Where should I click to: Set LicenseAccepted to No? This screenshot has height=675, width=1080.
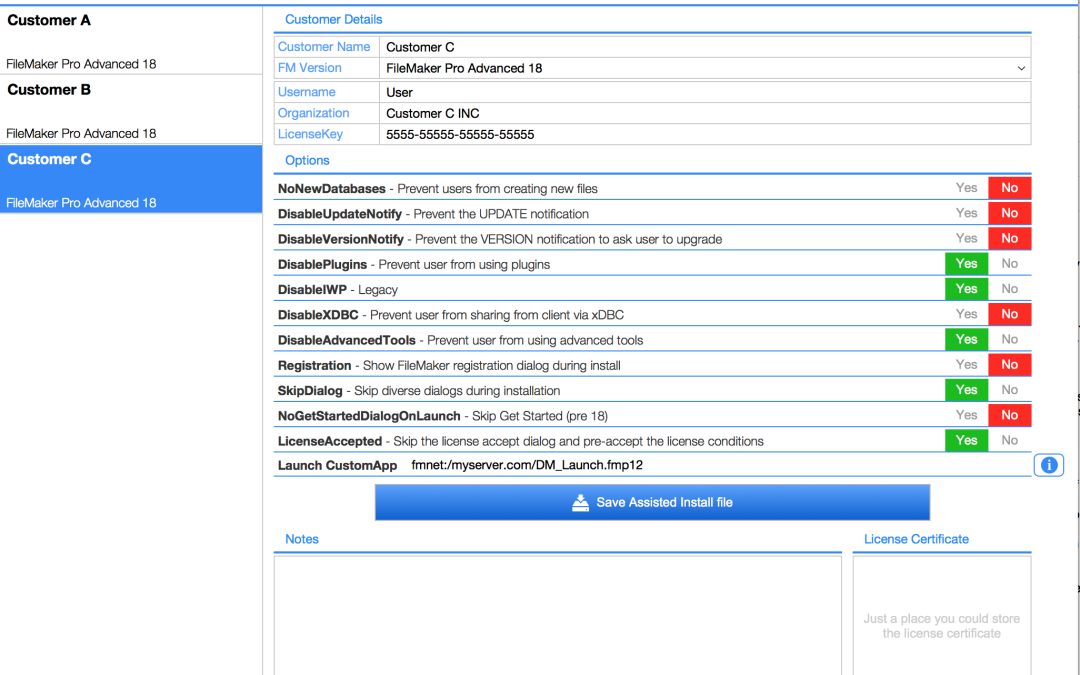coord(1010,441)
